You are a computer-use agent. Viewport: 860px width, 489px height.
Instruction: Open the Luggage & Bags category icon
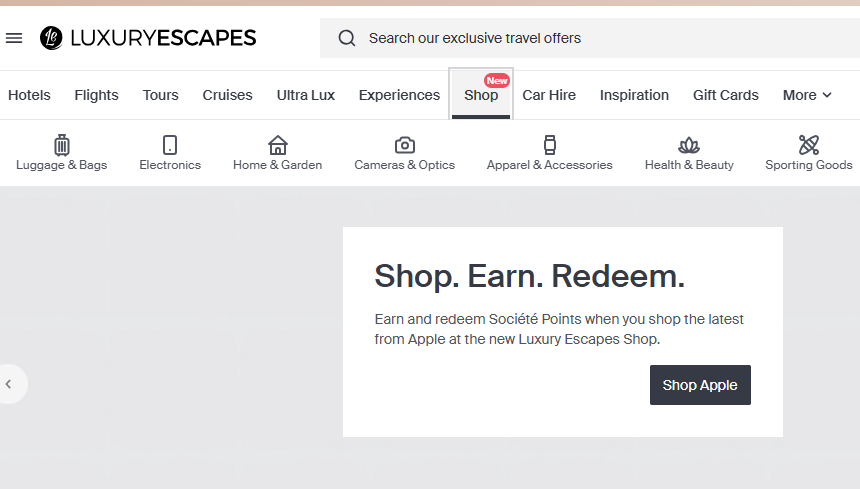(x=62, y=145)
